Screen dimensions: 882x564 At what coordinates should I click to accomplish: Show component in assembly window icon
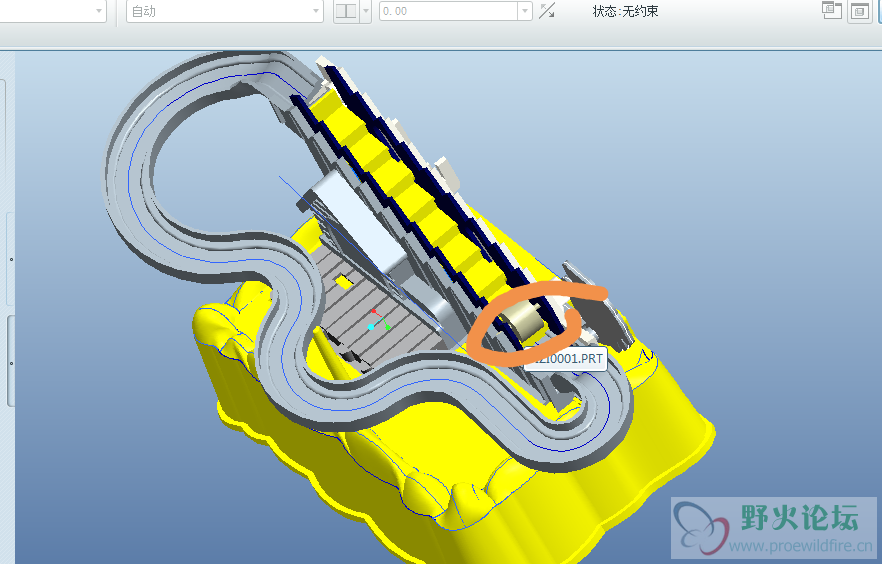(x=860, y=11)
